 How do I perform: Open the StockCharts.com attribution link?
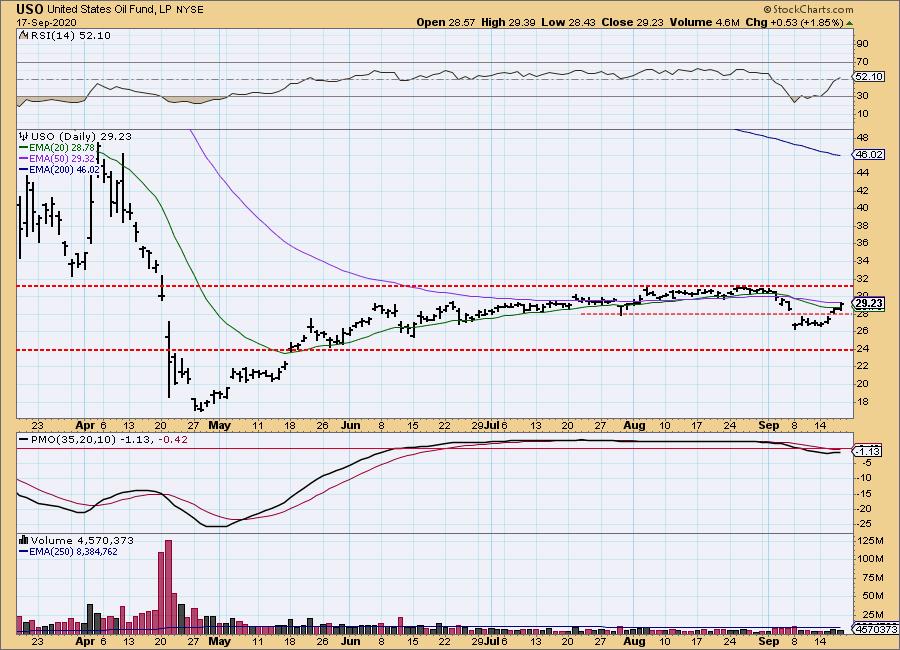coord(808,9)
